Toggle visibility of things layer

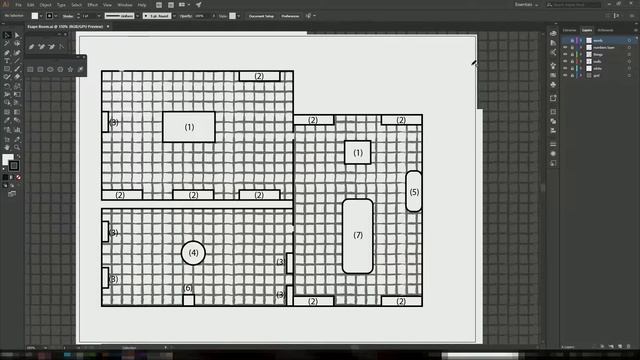tap(565, 54)
